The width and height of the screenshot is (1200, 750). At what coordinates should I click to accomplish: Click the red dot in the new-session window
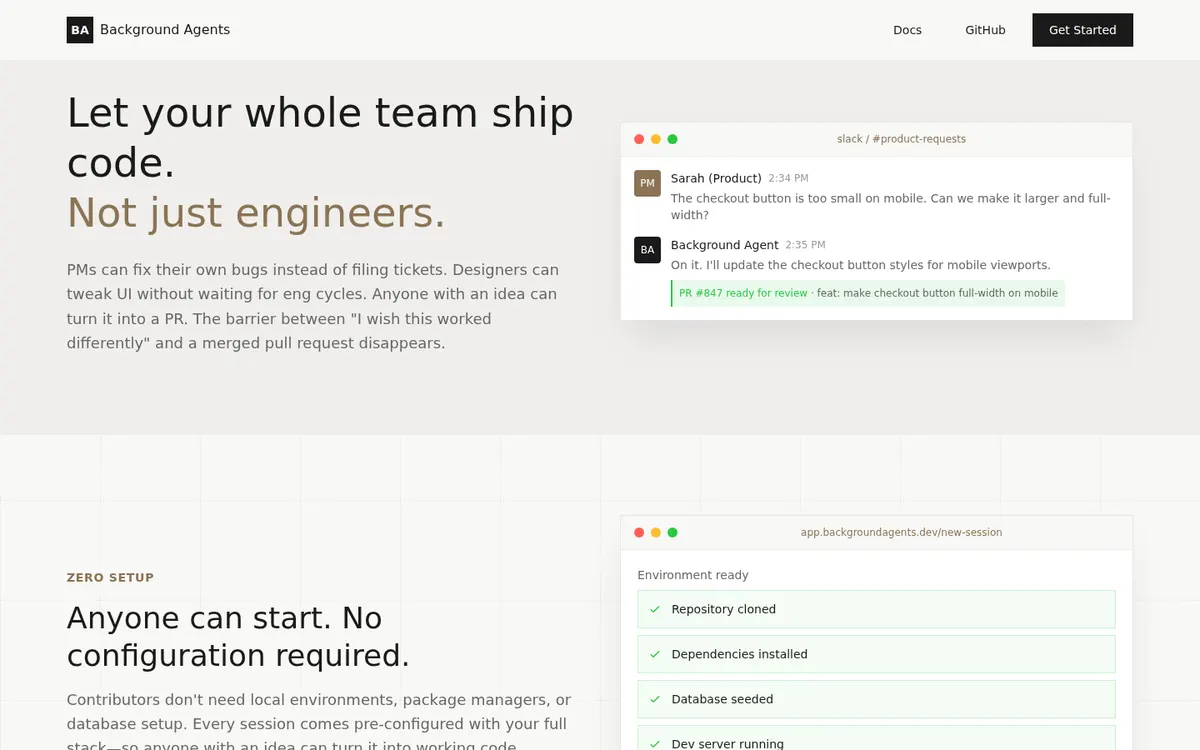click(639, 533)
